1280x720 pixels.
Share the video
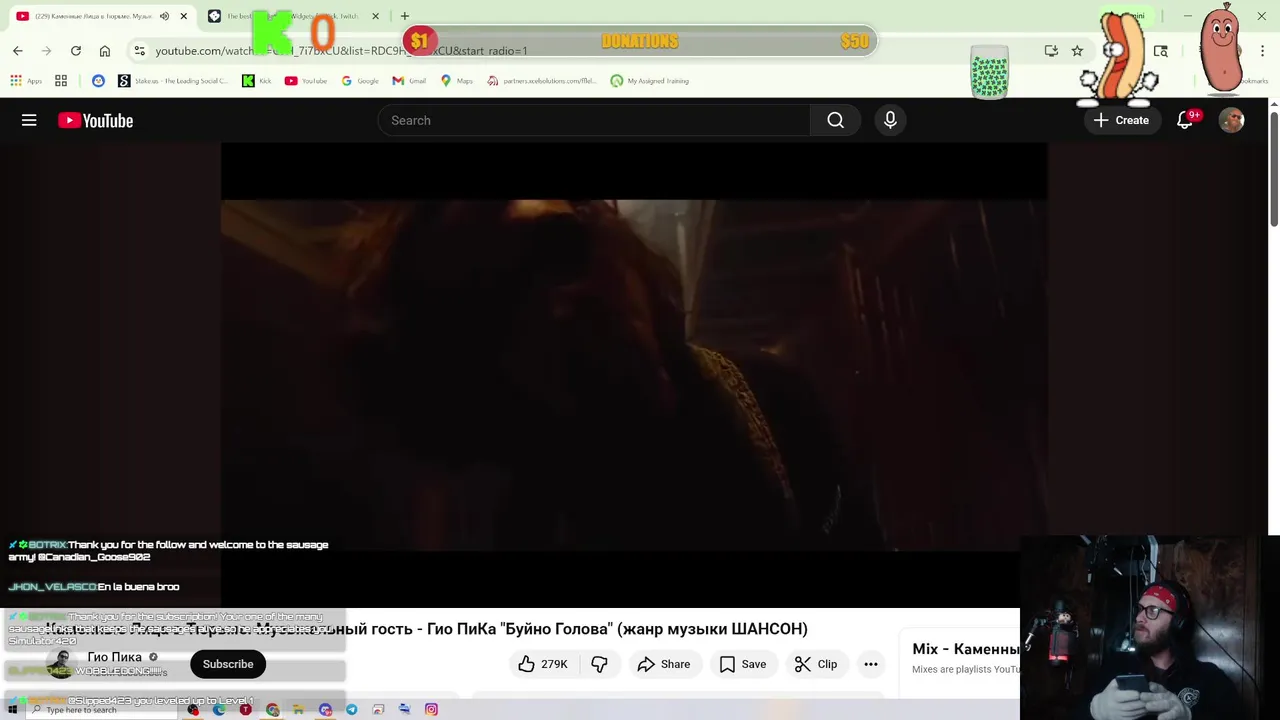[x=663, y=664]
